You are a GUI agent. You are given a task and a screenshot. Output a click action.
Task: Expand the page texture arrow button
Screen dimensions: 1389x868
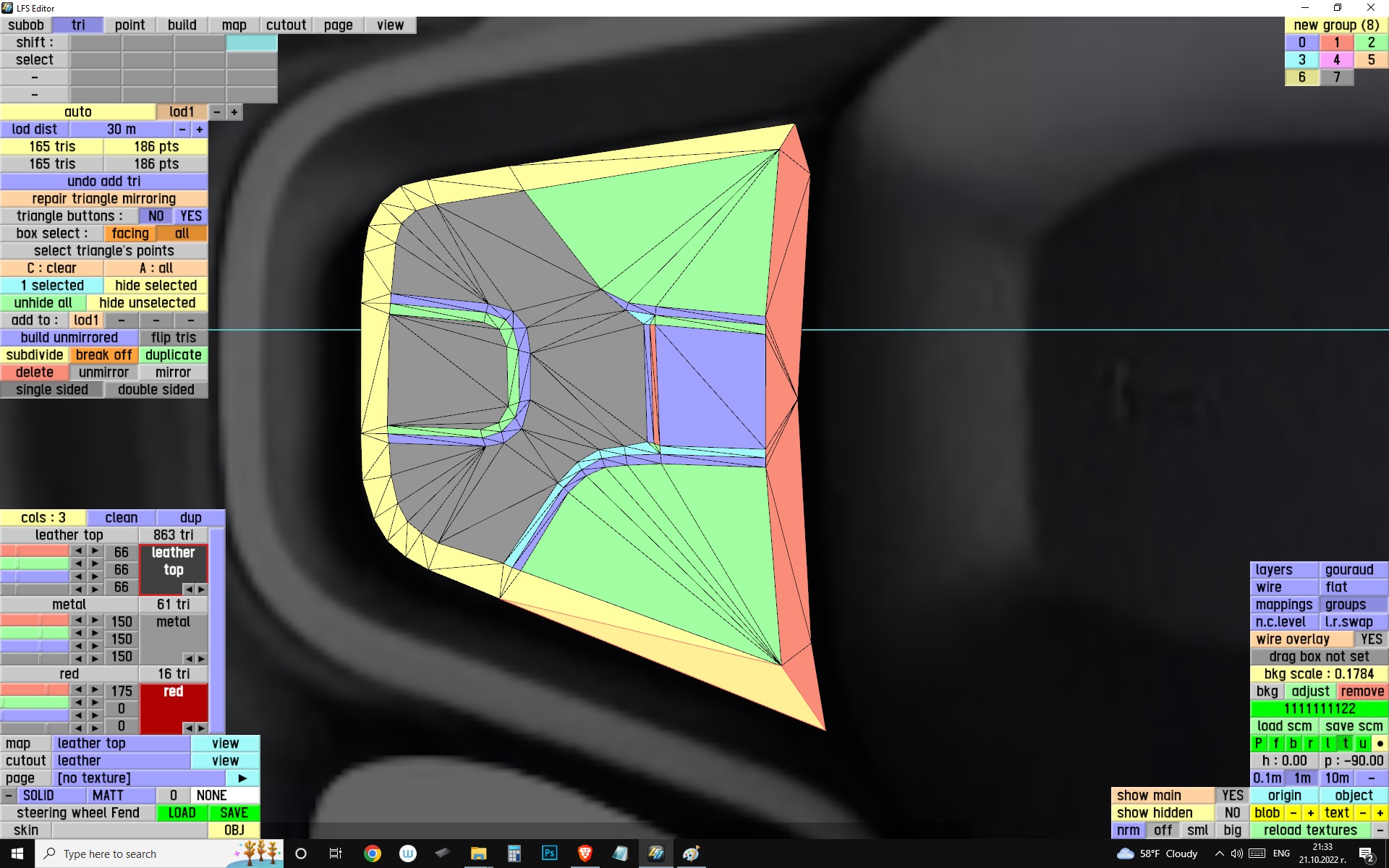242,778
